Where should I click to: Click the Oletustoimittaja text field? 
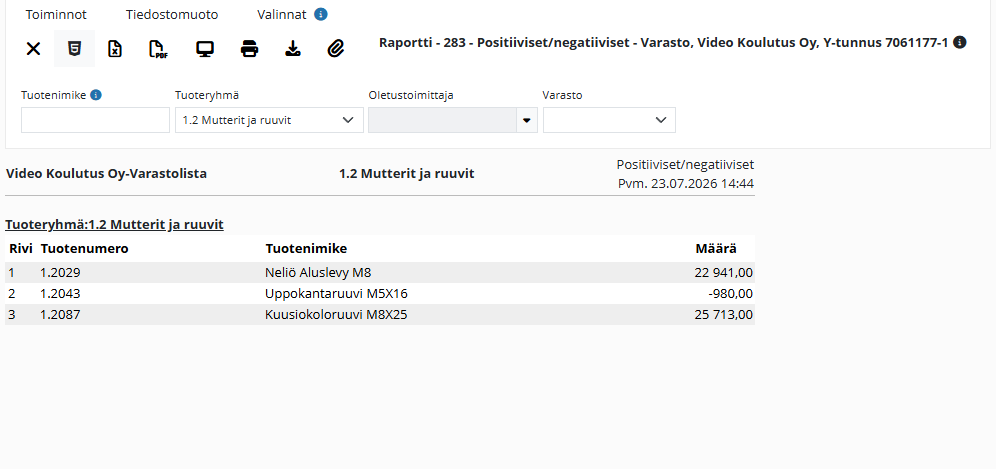pyautogui.click(x=442, y=120)
